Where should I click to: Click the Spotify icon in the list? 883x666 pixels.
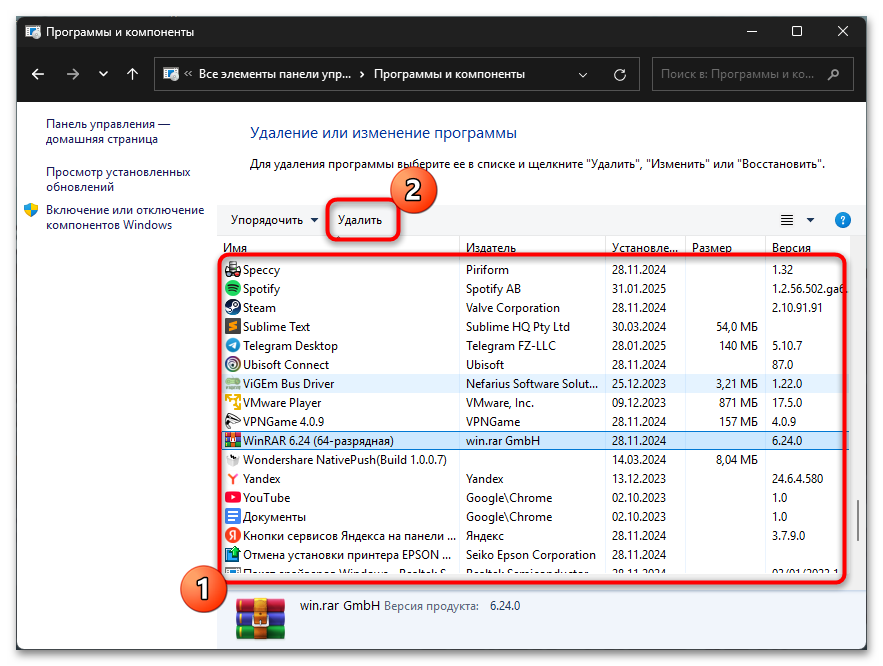pos(232,289)
